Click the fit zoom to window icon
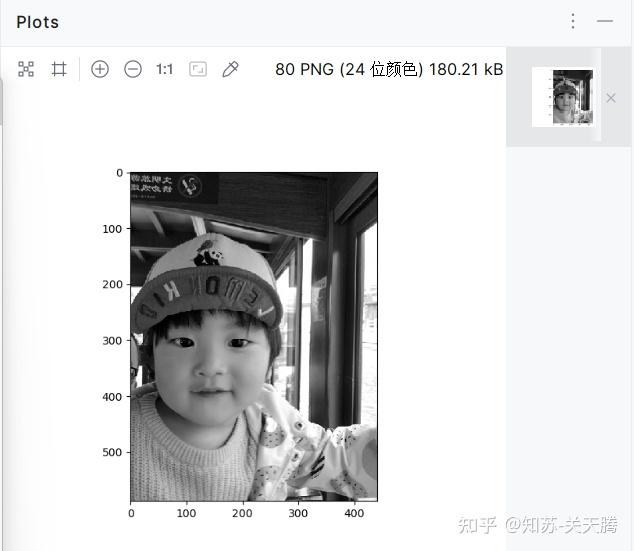Image resolution: width=634 pixels, height=551 pixels. [x=198, y=69]
